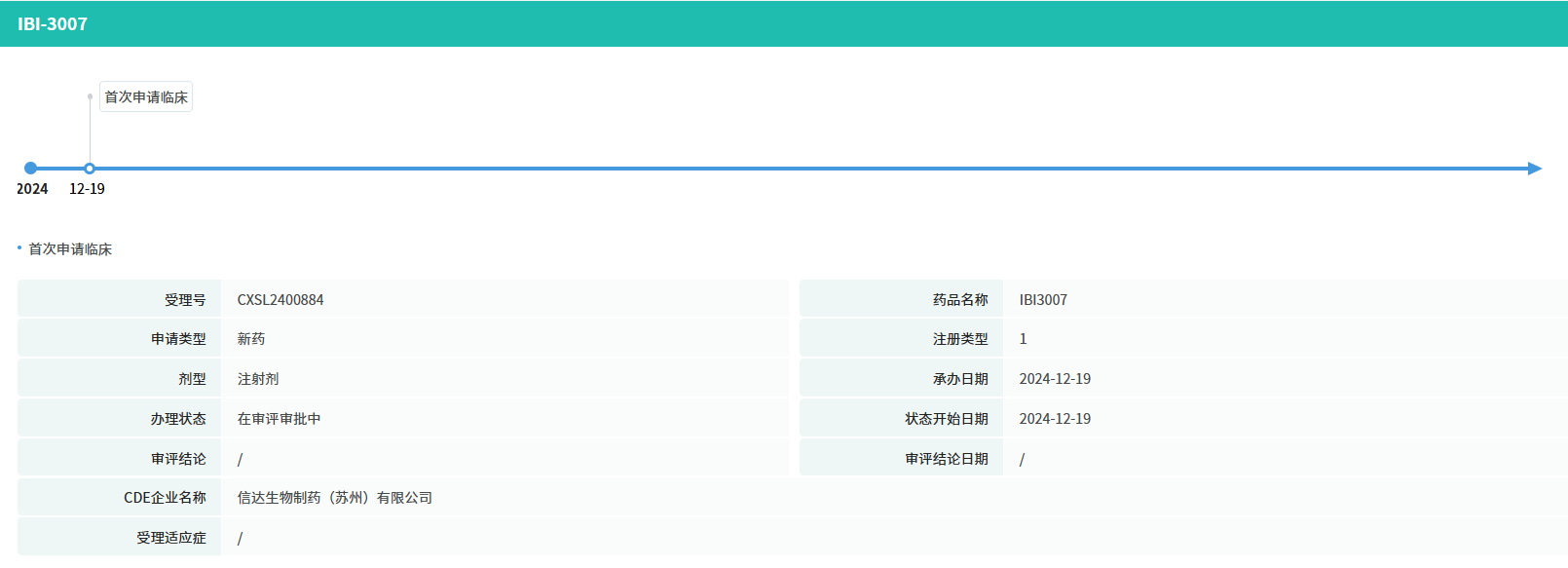Click the 12-19 date label under timeline

pos(87,189)
